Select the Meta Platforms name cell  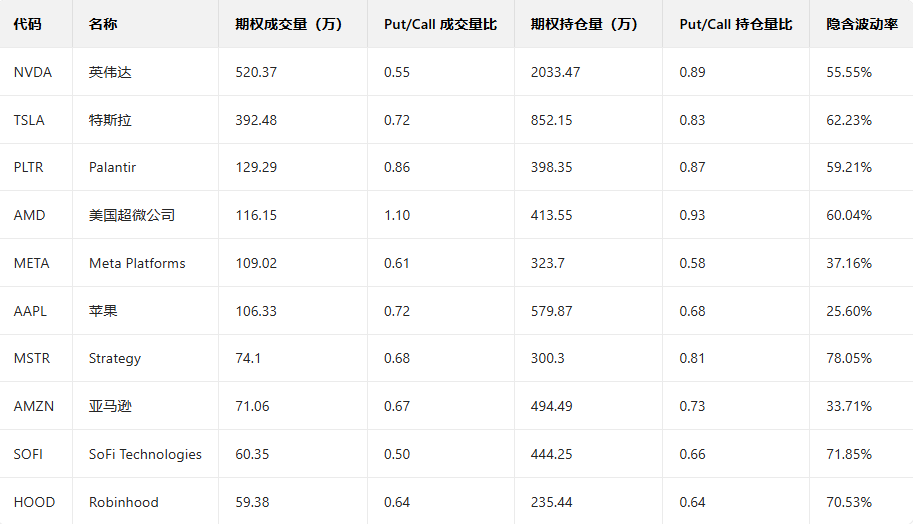pos(137,263)
